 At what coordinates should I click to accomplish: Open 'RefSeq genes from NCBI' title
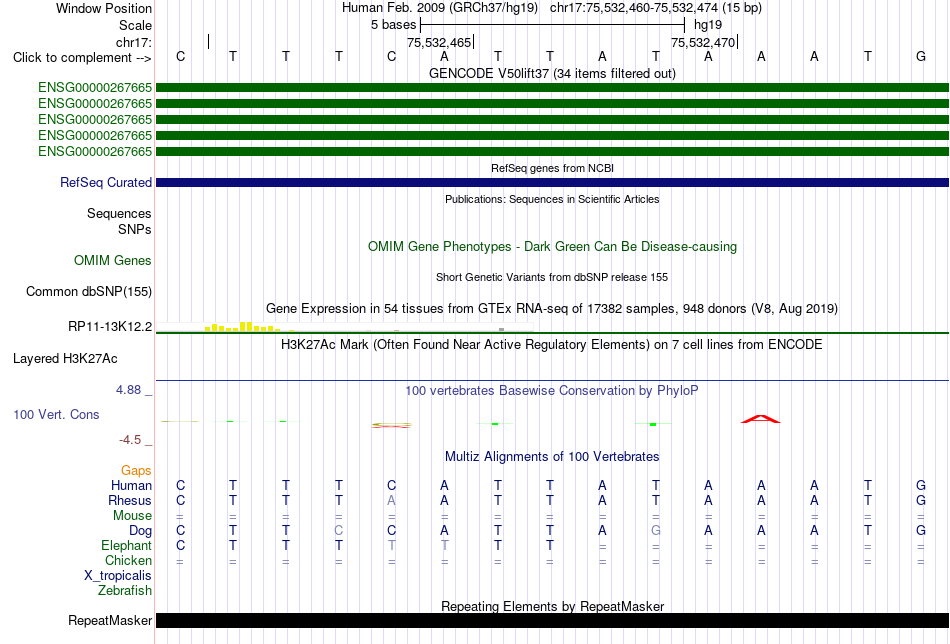[x=552, y=168]
